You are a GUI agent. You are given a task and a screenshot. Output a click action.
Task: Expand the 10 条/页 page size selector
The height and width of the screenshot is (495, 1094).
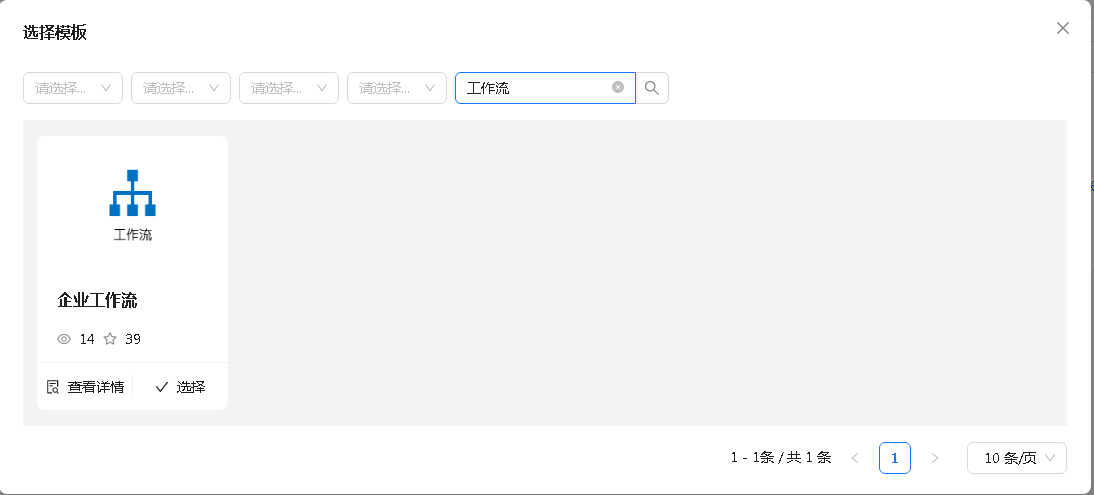[x=1017, y=458]
